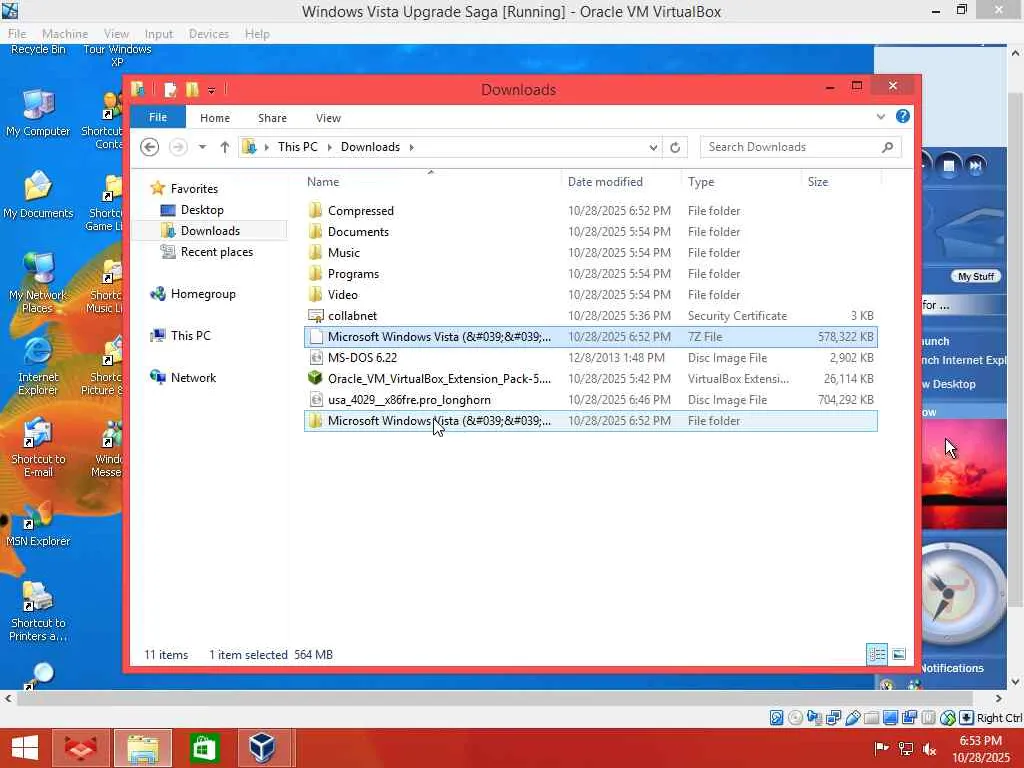
Task: Open recent locations dropdown arrow
Action: [202, 147]
